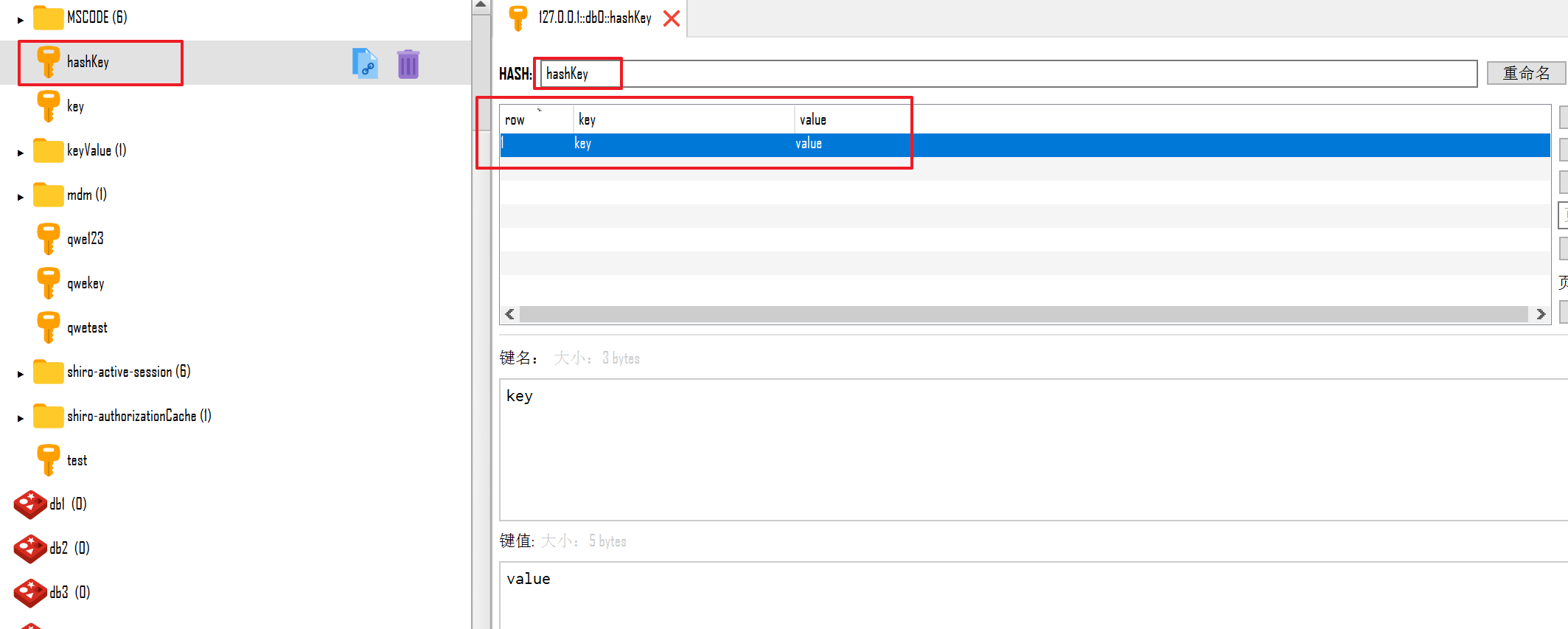Close the hashKey tab with red X
The height and width of the screenshot is (629, 1568).
[x=672, y=18]
